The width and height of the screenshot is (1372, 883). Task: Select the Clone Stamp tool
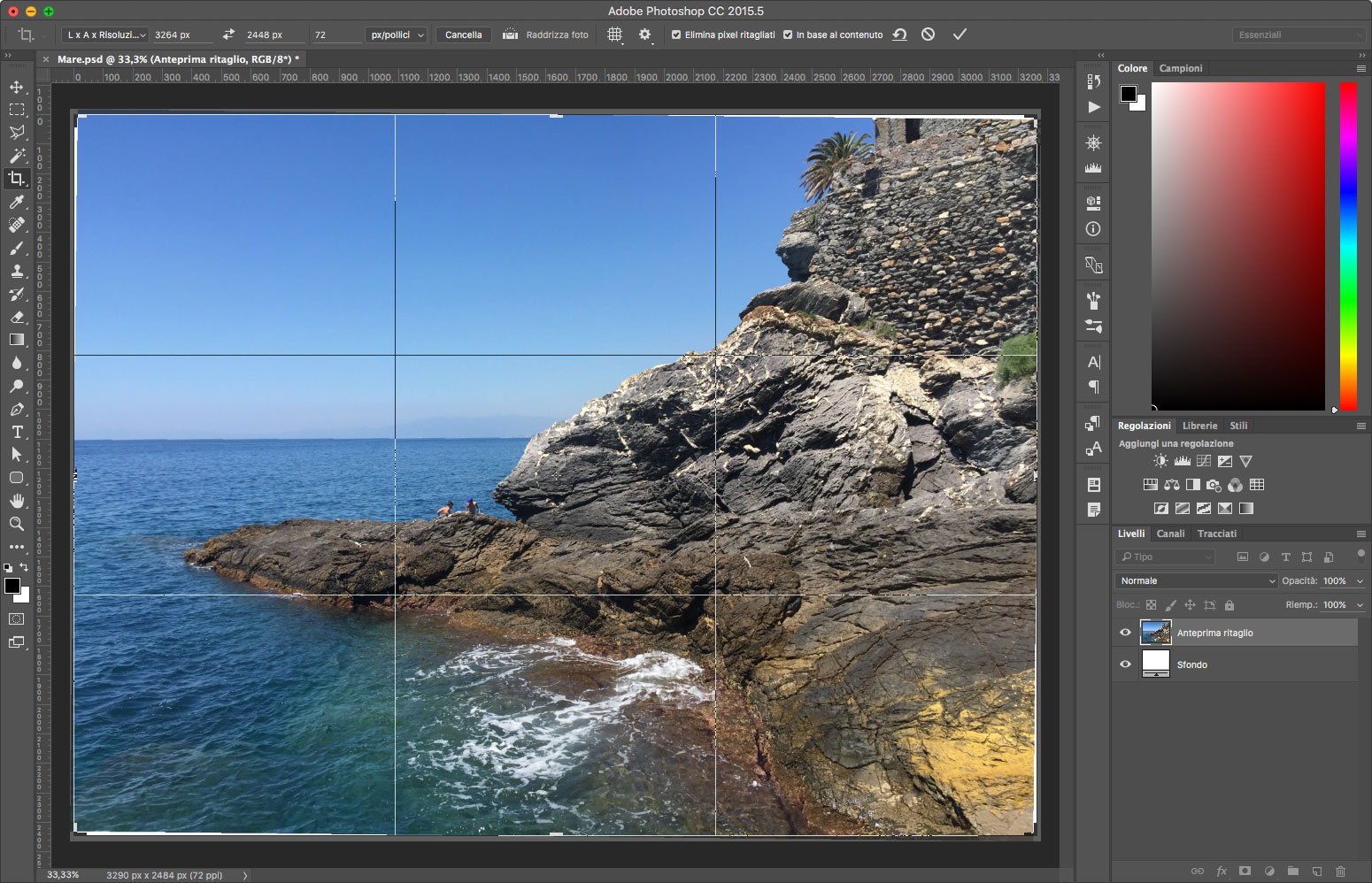(x=17, y=271)
